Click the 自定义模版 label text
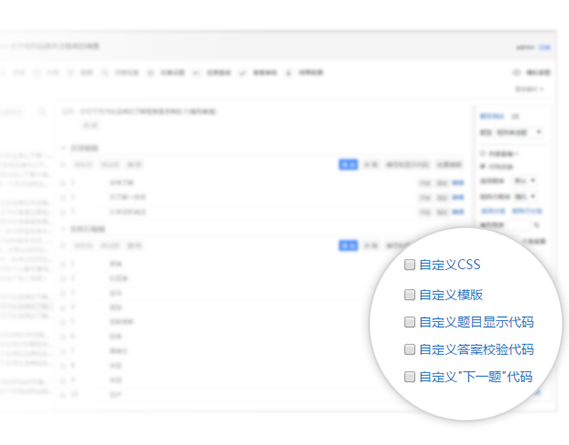The width and height of the screenshot is (569, 445). click(451, 295)
